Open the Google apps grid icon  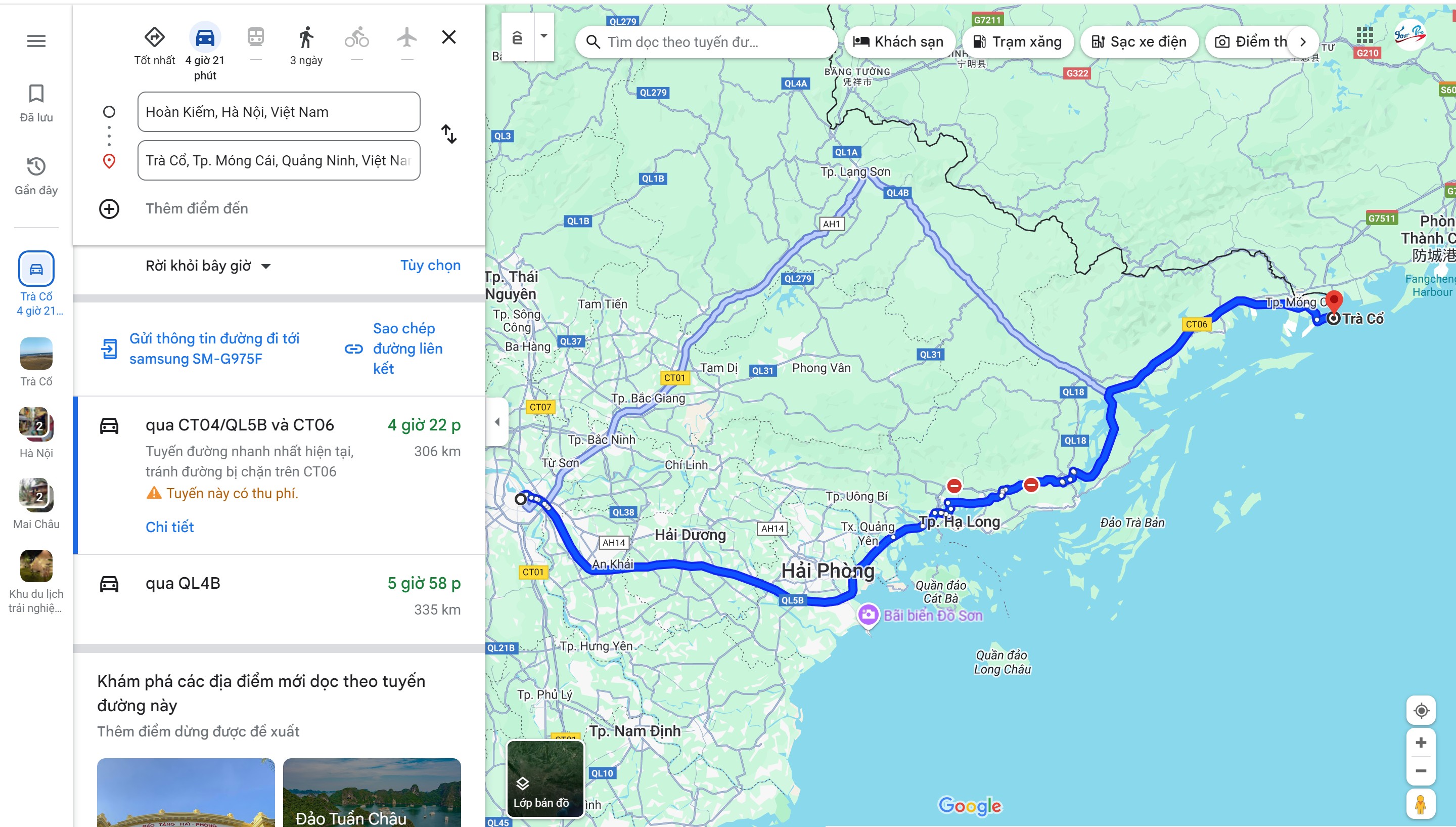tap(1364, 35)
